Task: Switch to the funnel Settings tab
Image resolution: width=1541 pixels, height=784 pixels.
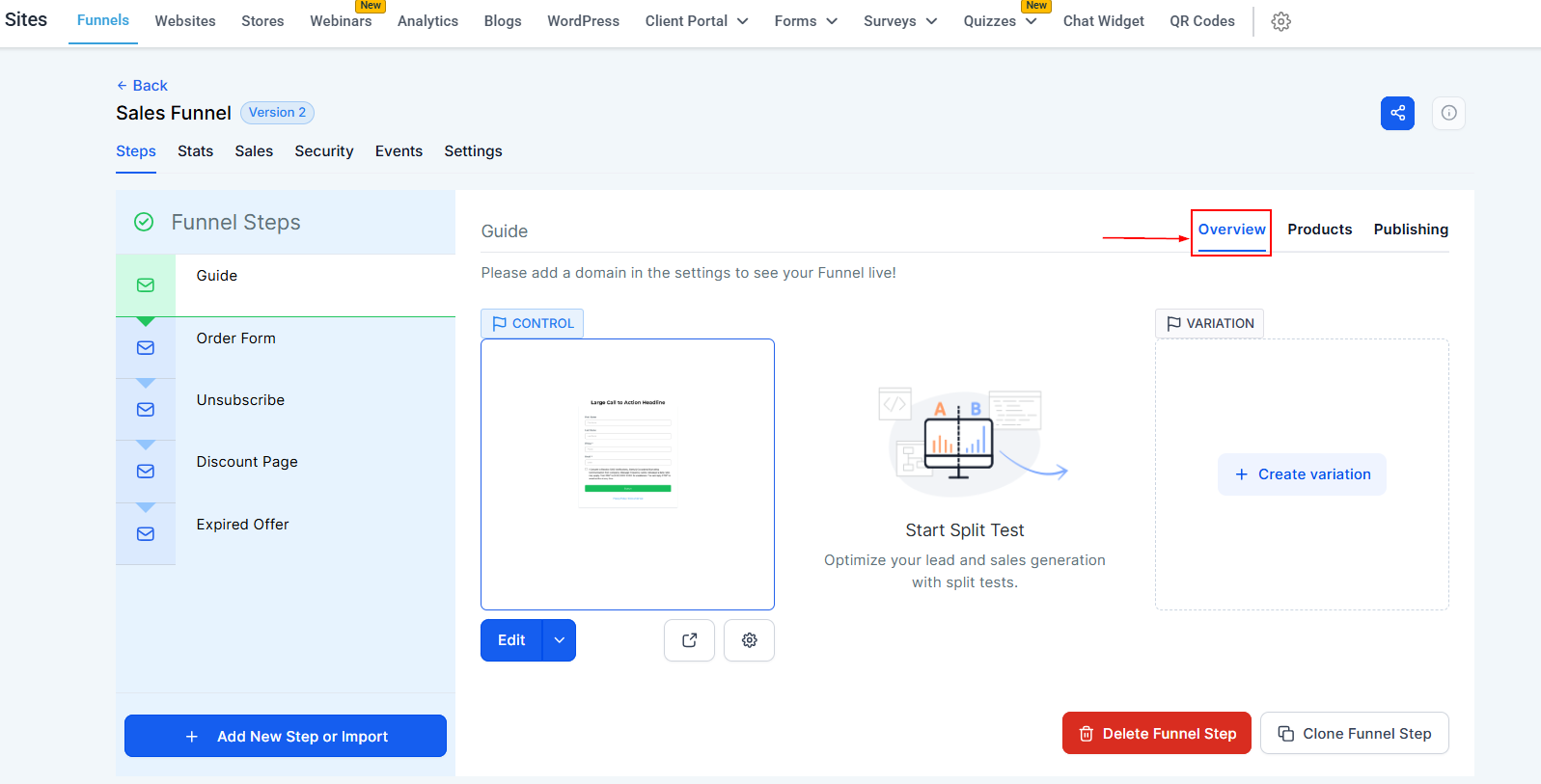Action: [x=473, y=151]
